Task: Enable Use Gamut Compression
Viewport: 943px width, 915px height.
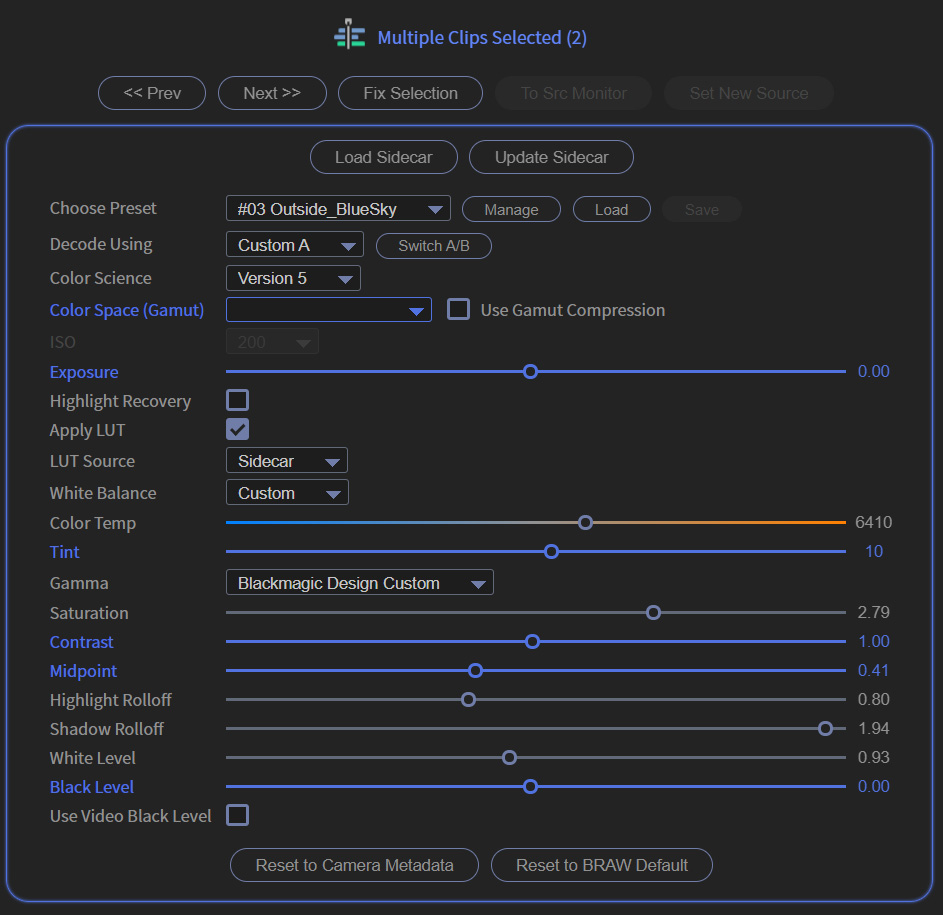Action: pos(458,309)
